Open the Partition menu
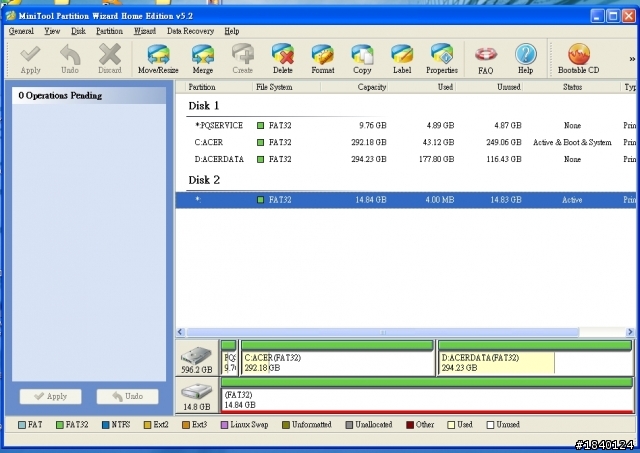This screenshot has height=453, width=640. (x=109, y=31)
